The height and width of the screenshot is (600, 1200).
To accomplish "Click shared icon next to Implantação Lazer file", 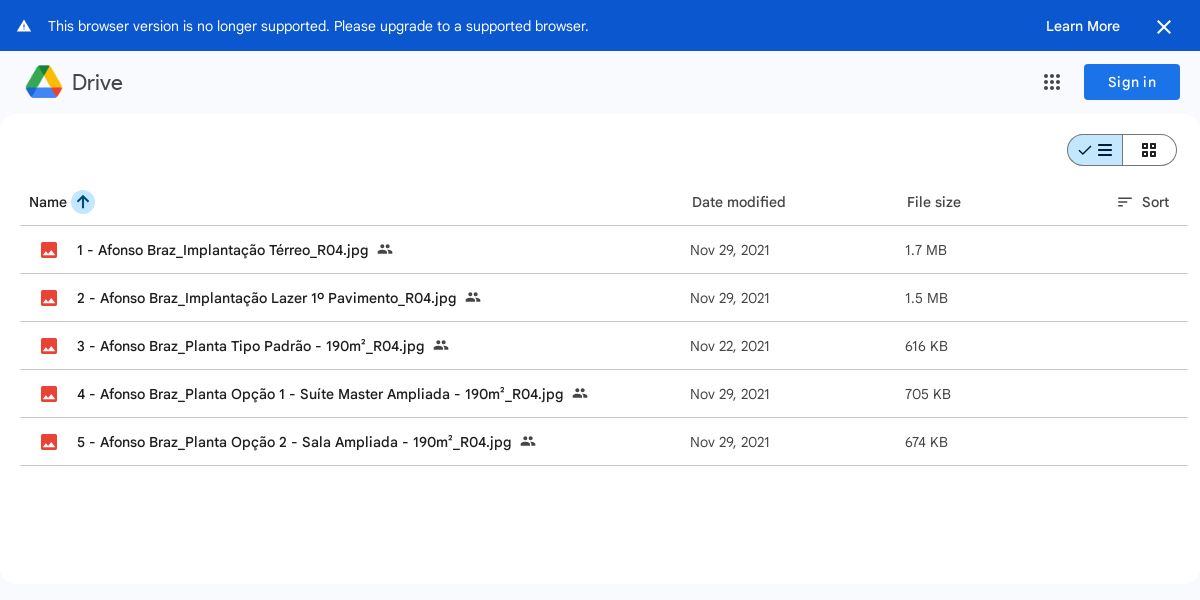I will click(x=473, y=298).
